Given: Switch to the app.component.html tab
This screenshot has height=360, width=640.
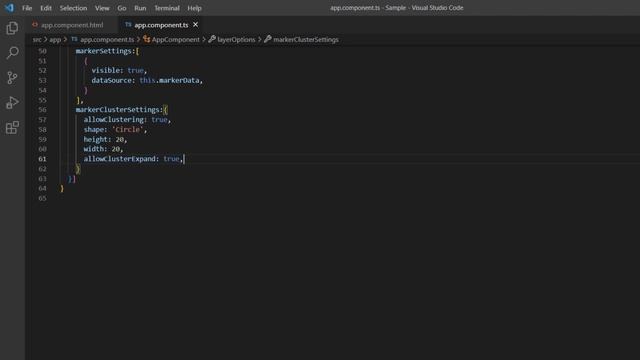Looking at the screenshot, I should (72, 25).
